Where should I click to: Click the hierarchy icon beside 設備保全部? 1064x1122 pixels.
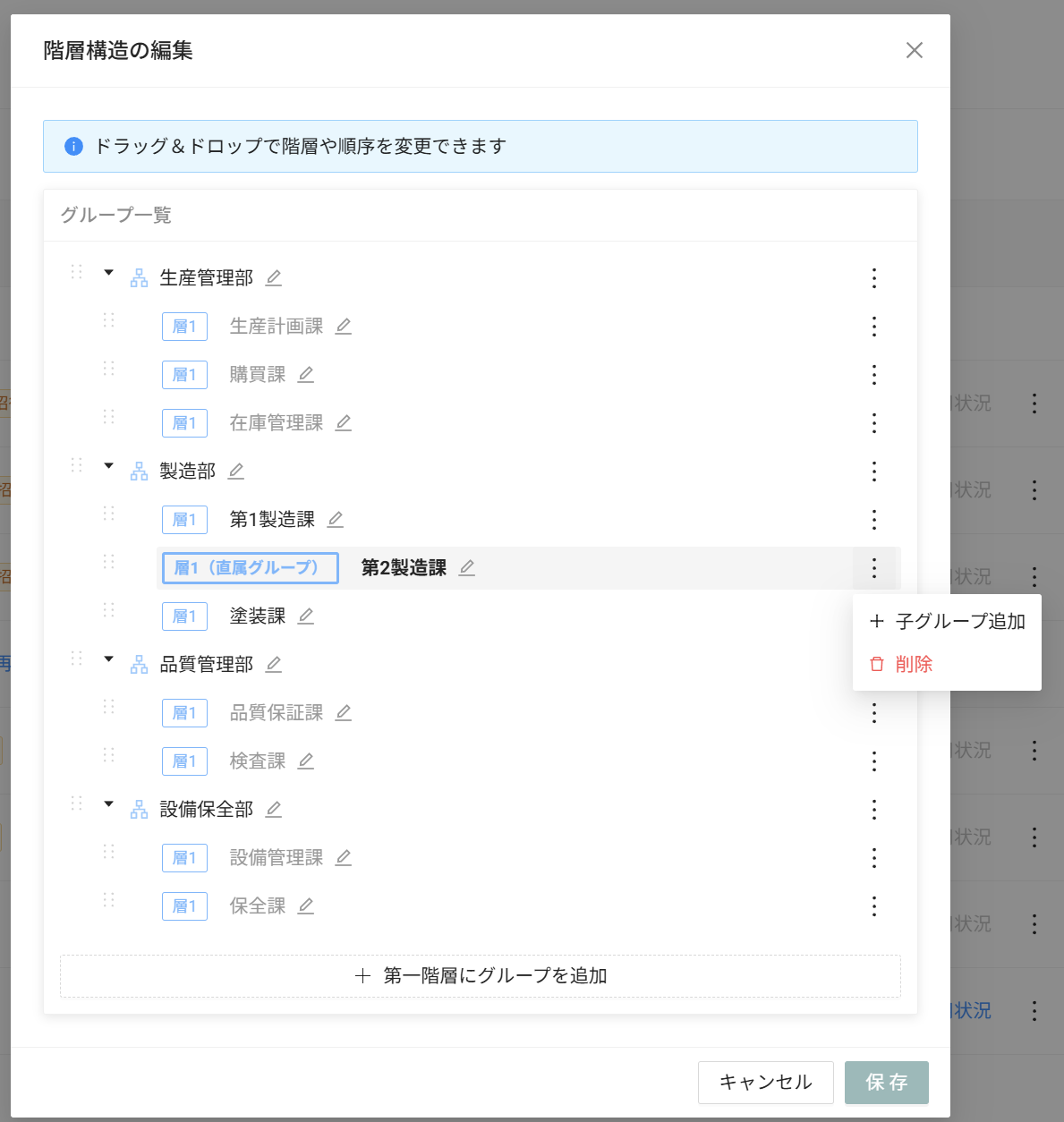tap(140, 810)
